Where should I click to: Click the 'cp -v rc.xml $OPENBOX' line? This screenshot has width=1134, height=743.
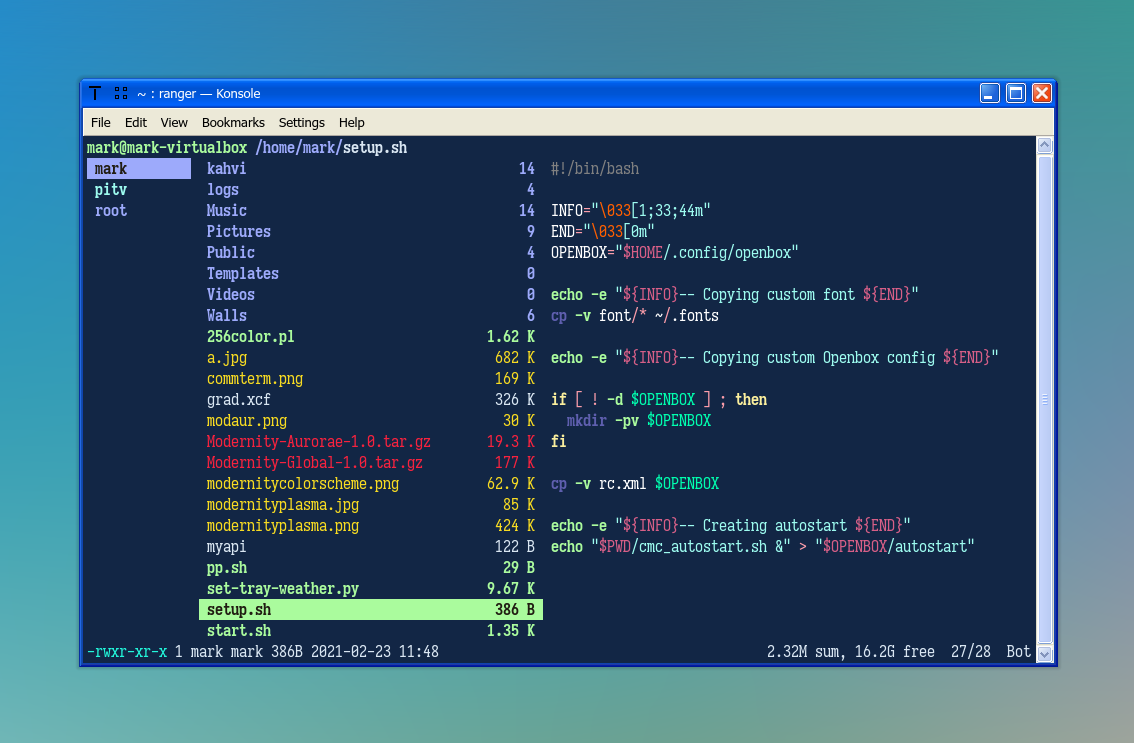coord(634,483)
